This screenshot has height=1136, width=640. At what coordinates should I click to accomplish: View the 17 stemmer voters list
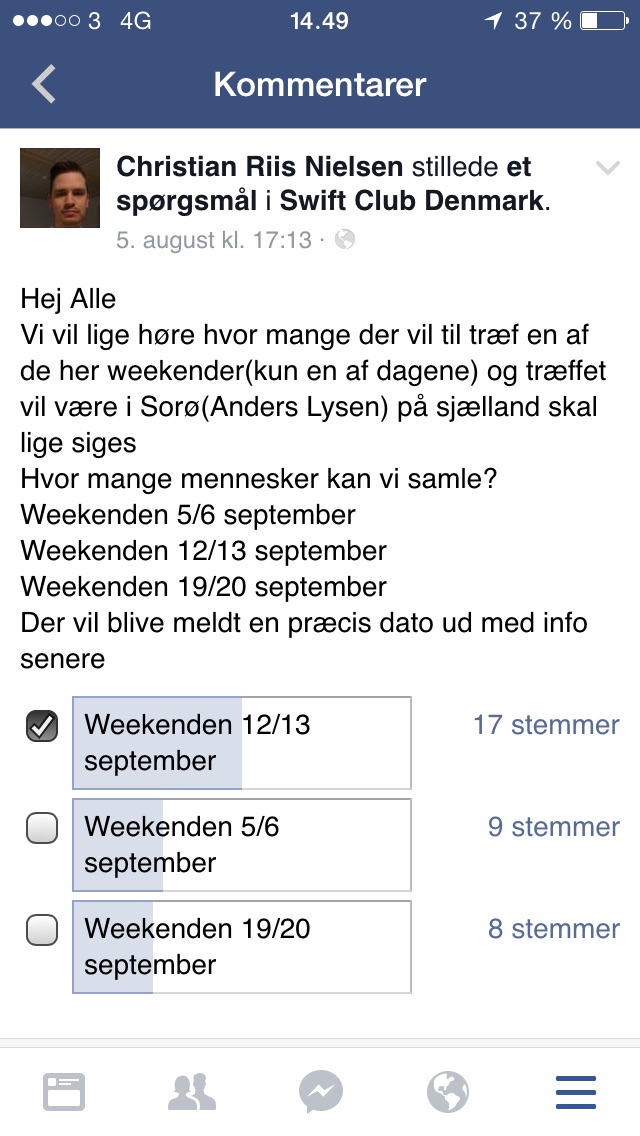click(546, 725)
